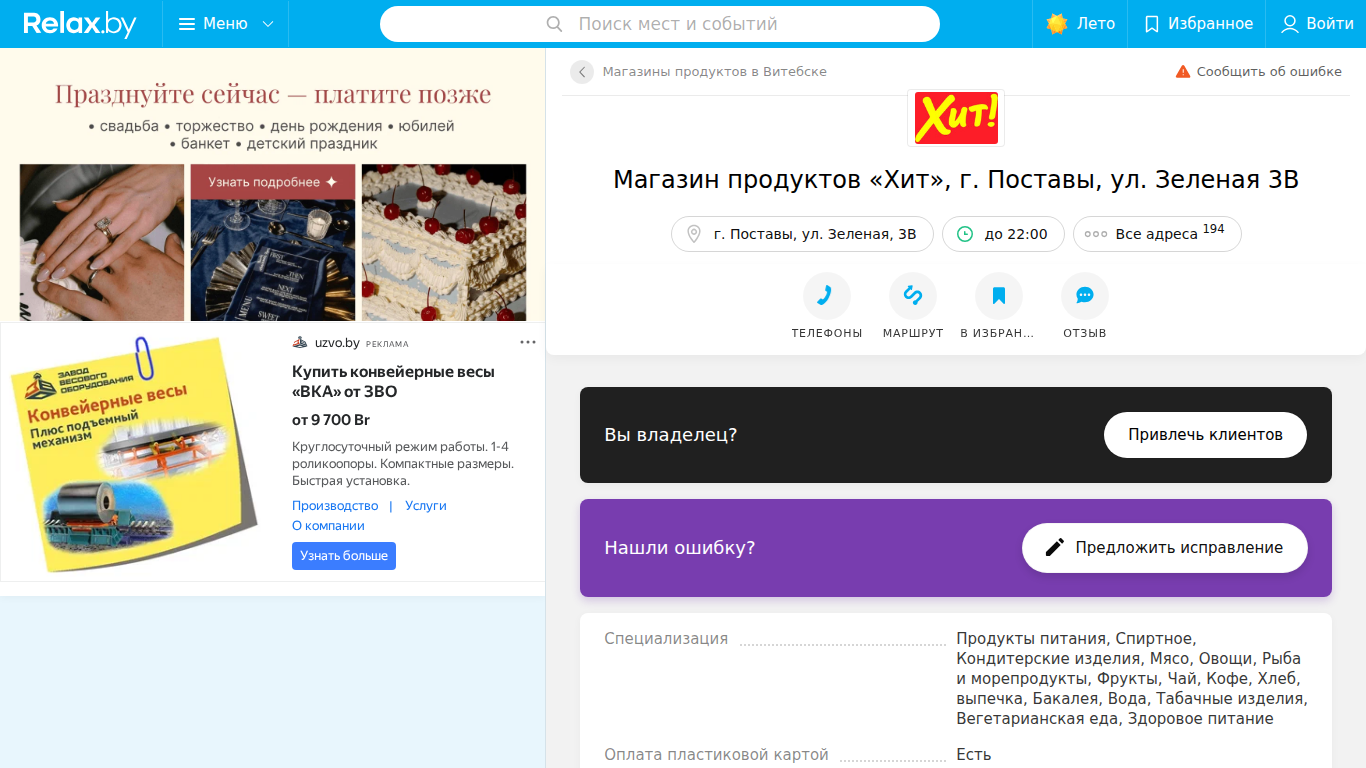The image size is (1366, 768).
Task: Click the Оплата пластиковой картой label
Action: [x=716, y=755]
